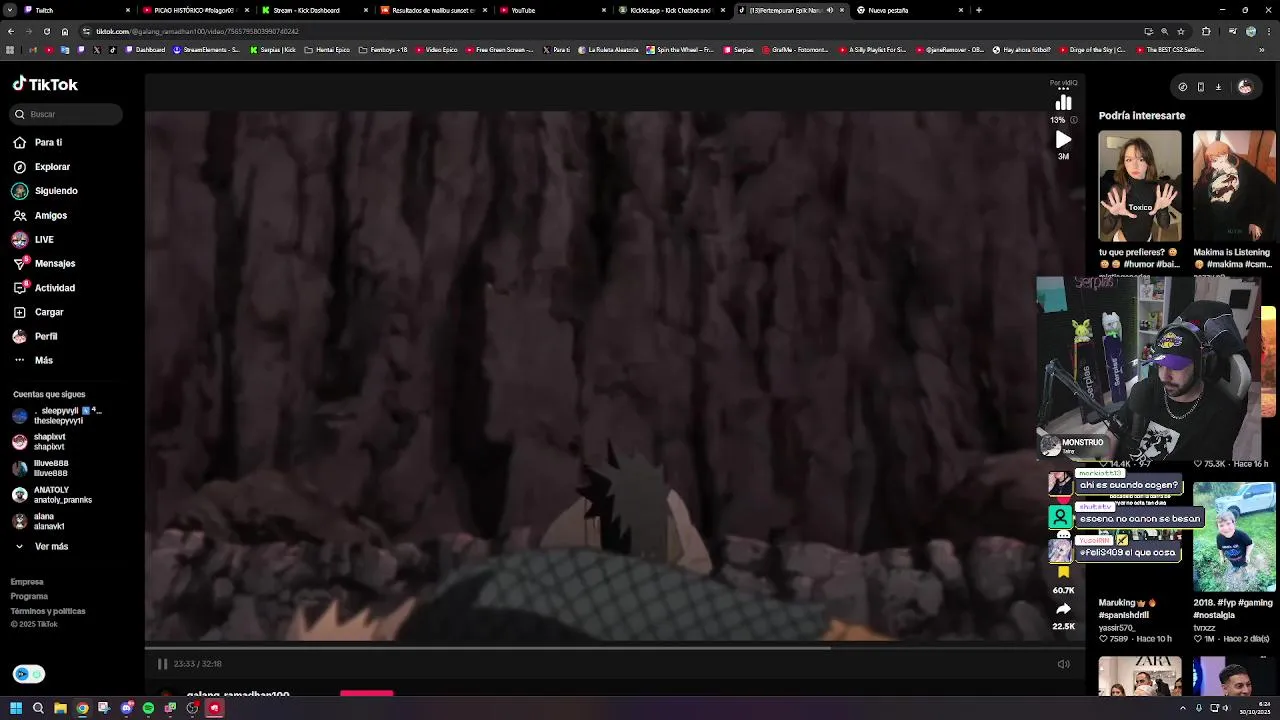Screen dimensions: 1280x720
Task: Open the Toxico suggested video thumbnail
Action: tap(1140, 187)
